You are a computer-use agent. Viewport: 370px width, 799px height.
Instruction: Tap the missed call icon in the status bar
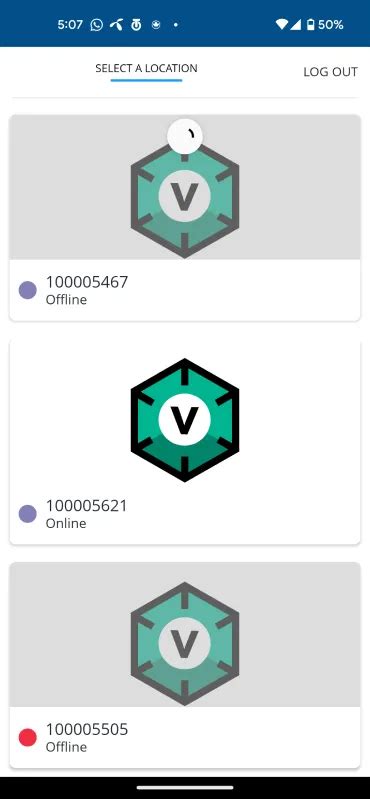(x=116, y=24)
